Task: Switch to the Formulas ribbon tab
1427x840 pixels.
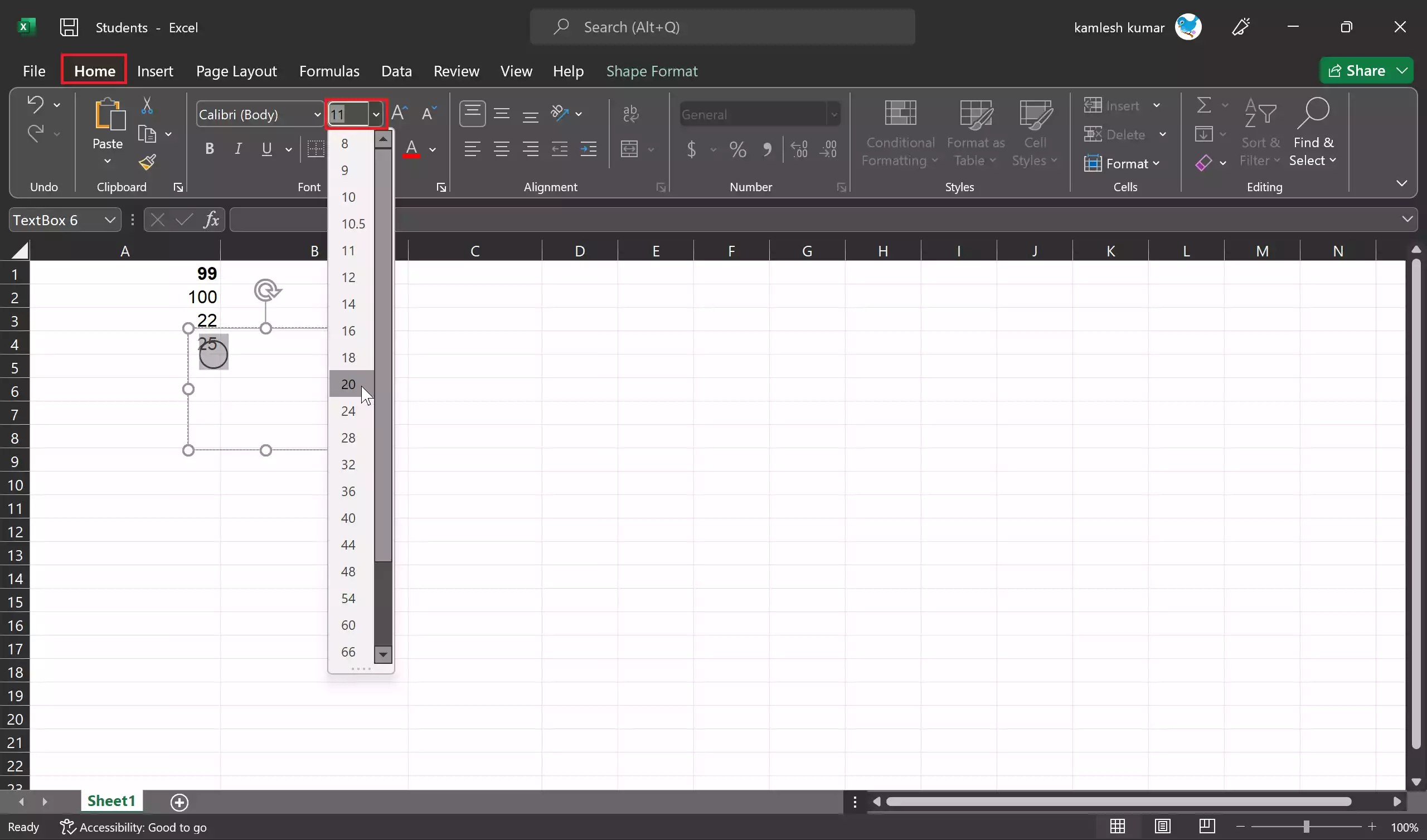Action: pos(329,70)
